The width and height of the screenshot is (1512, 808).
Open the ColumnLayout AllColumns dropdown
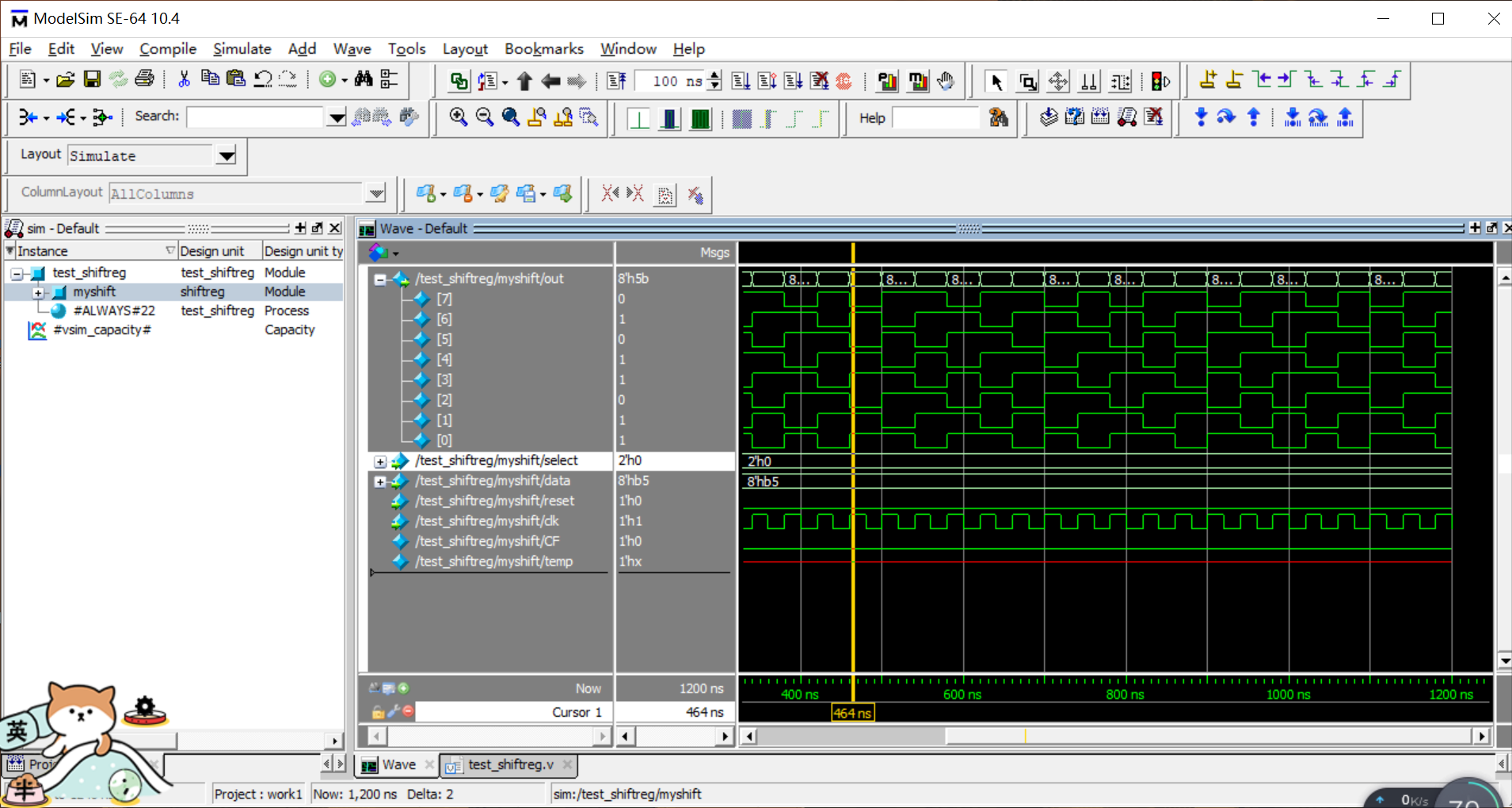click(376, 193)
